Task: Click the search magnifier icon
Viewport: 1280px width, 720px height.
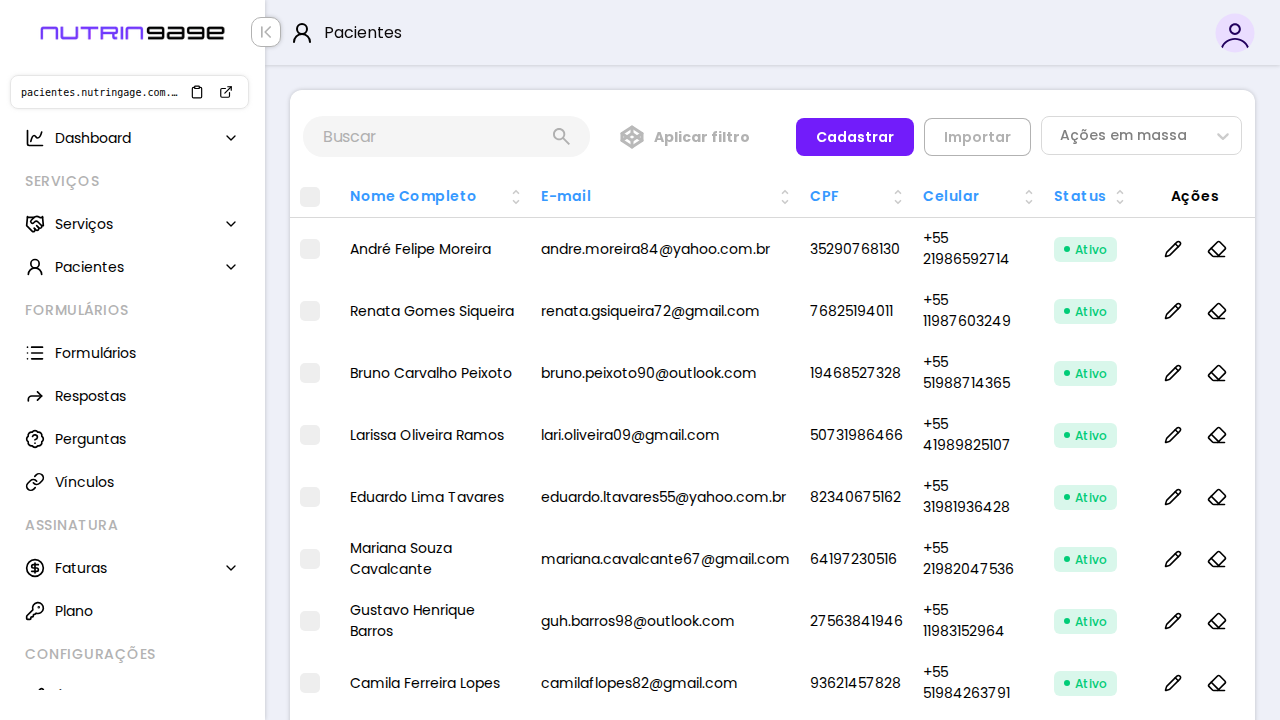Action: tap(561, 136)
